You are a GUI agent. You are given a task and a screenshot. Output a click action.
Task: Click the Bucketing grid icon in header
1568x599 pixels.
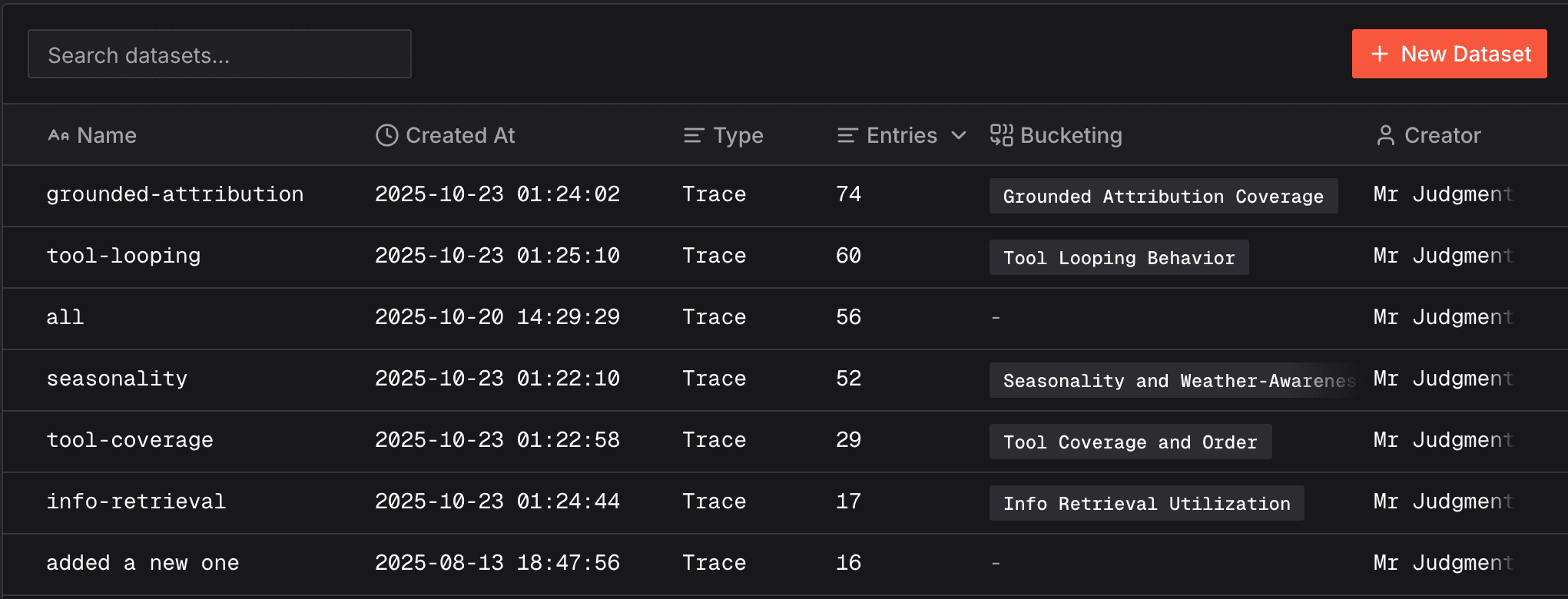[1000, 135]
